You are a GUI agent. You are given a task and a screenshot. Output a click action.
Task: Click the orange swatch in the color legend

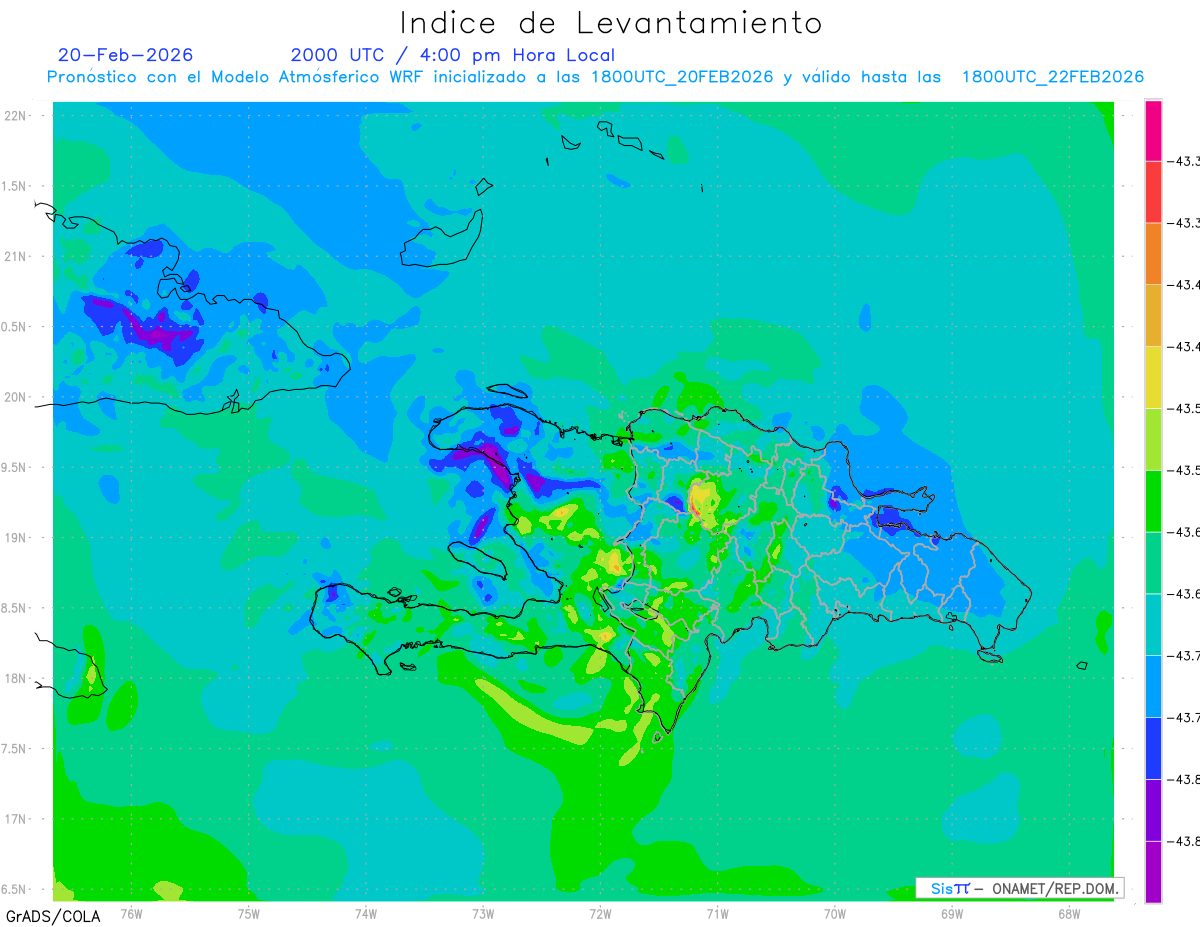1153,254
